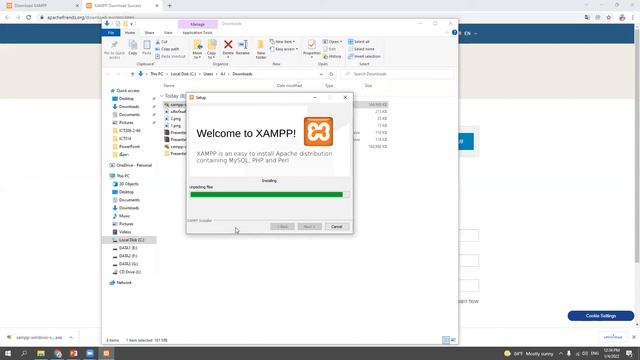Switch to the View ribbon tab
640x360 pixels.
click(168, 33)
